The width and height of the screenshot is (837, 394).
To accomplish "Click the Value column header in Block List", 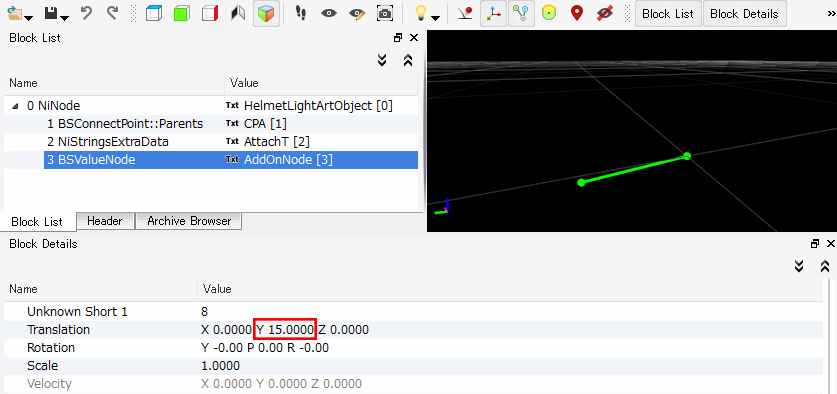I will [x=321, y=83].
